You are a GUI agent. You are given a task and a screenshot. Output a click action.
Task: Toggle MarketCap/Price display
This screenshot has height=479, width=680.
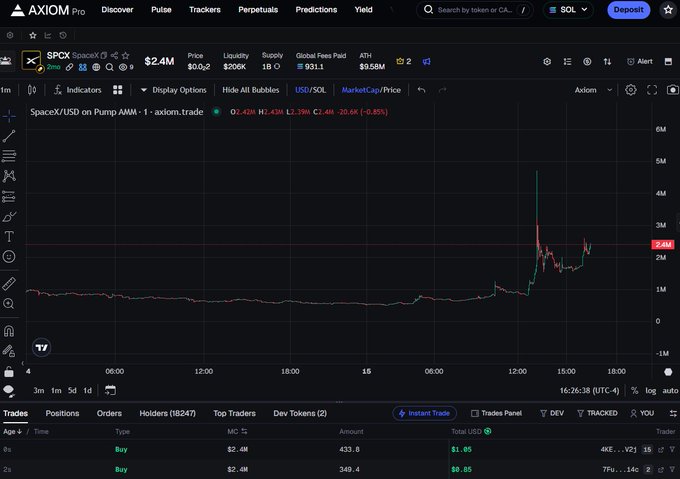[371, 90]
